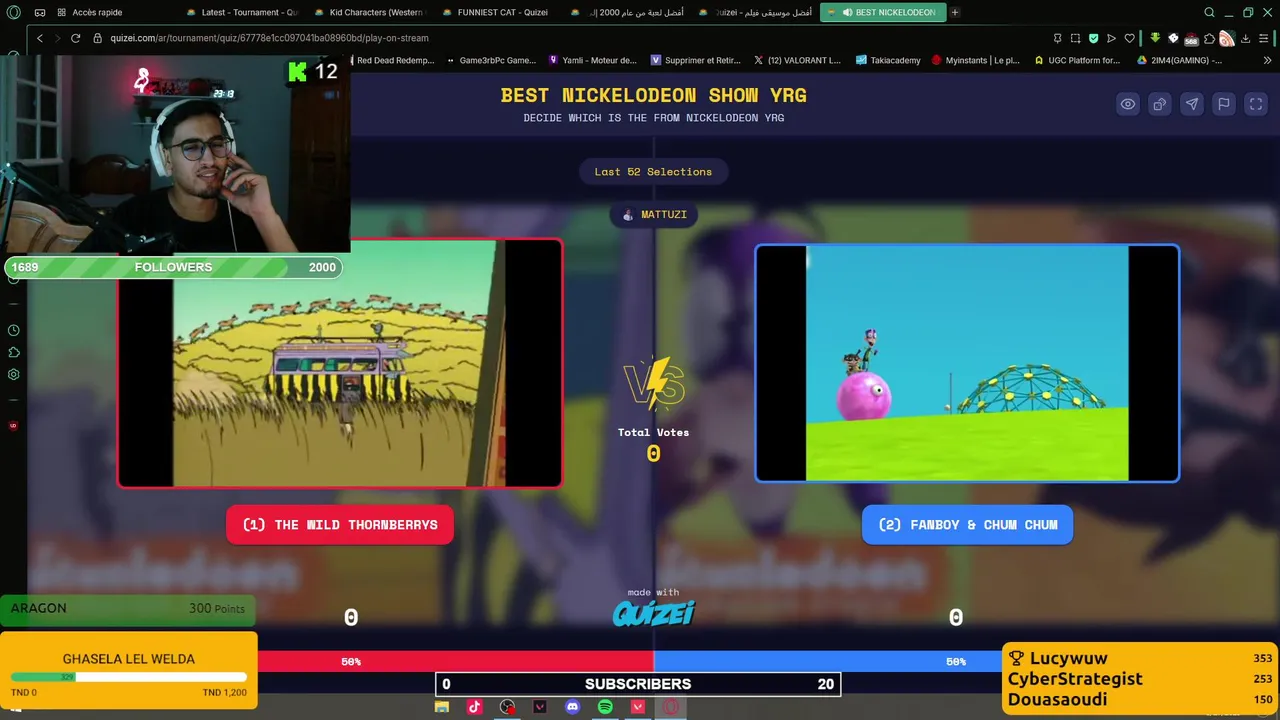Screen dimensions: 1280x720
Task: Vote for (1) The Wild Thornberrys
Action: [x=340, y=525]
